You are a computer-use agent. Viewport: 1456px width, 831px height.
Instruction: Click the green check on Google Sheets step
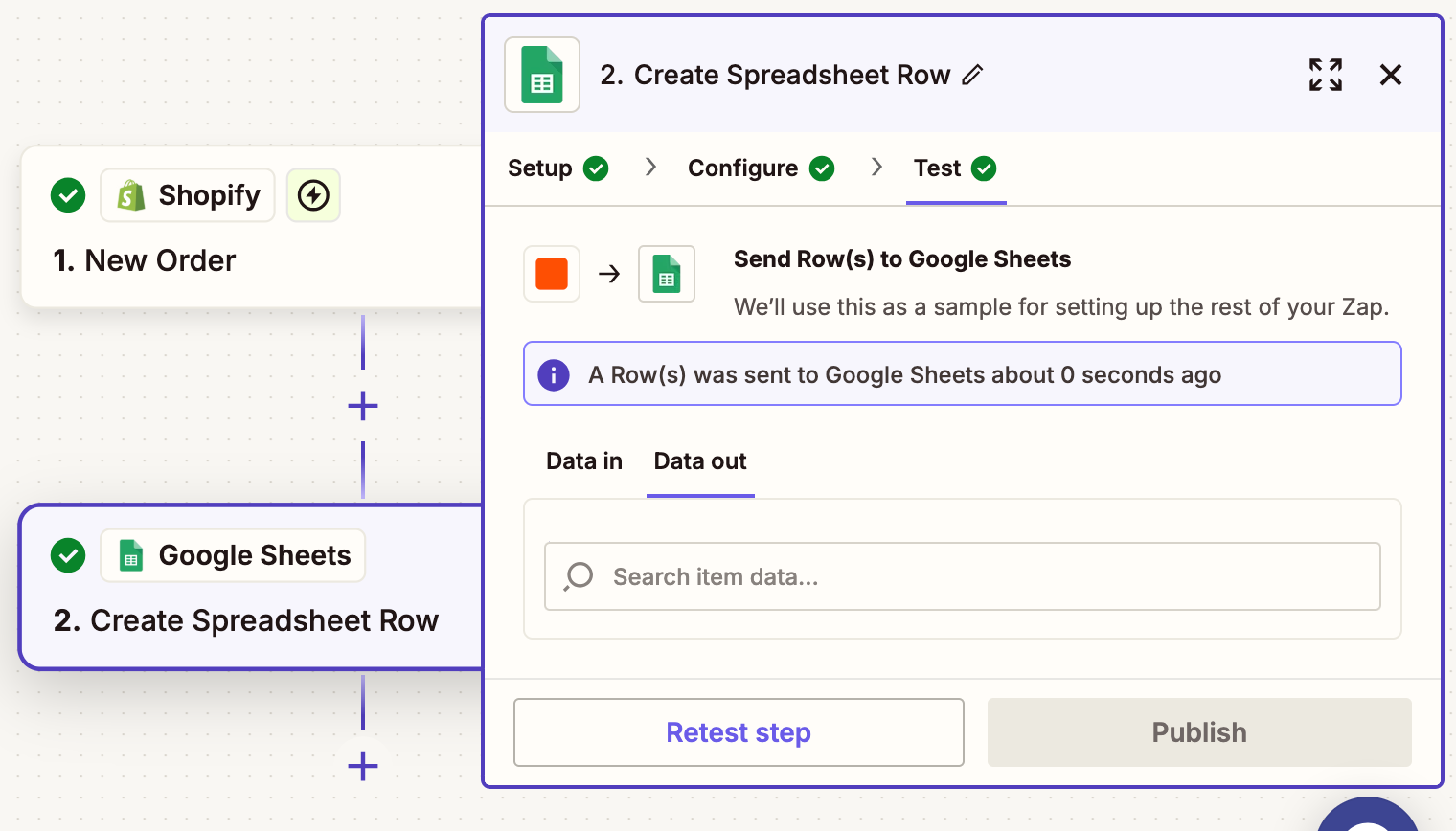click(x=68, y=555)
